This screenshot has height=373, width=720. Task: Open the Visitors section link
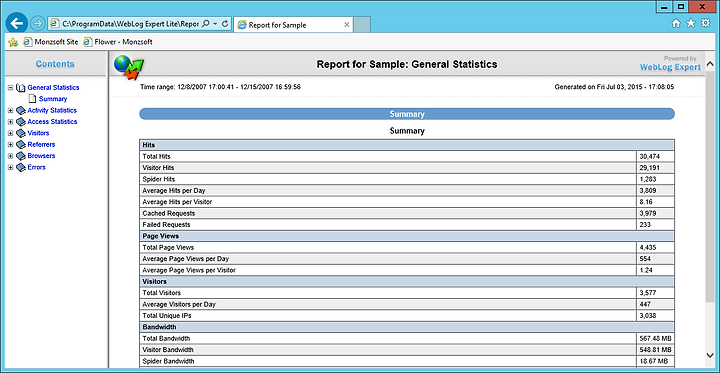pyautogui.click(x=38, y=133)
